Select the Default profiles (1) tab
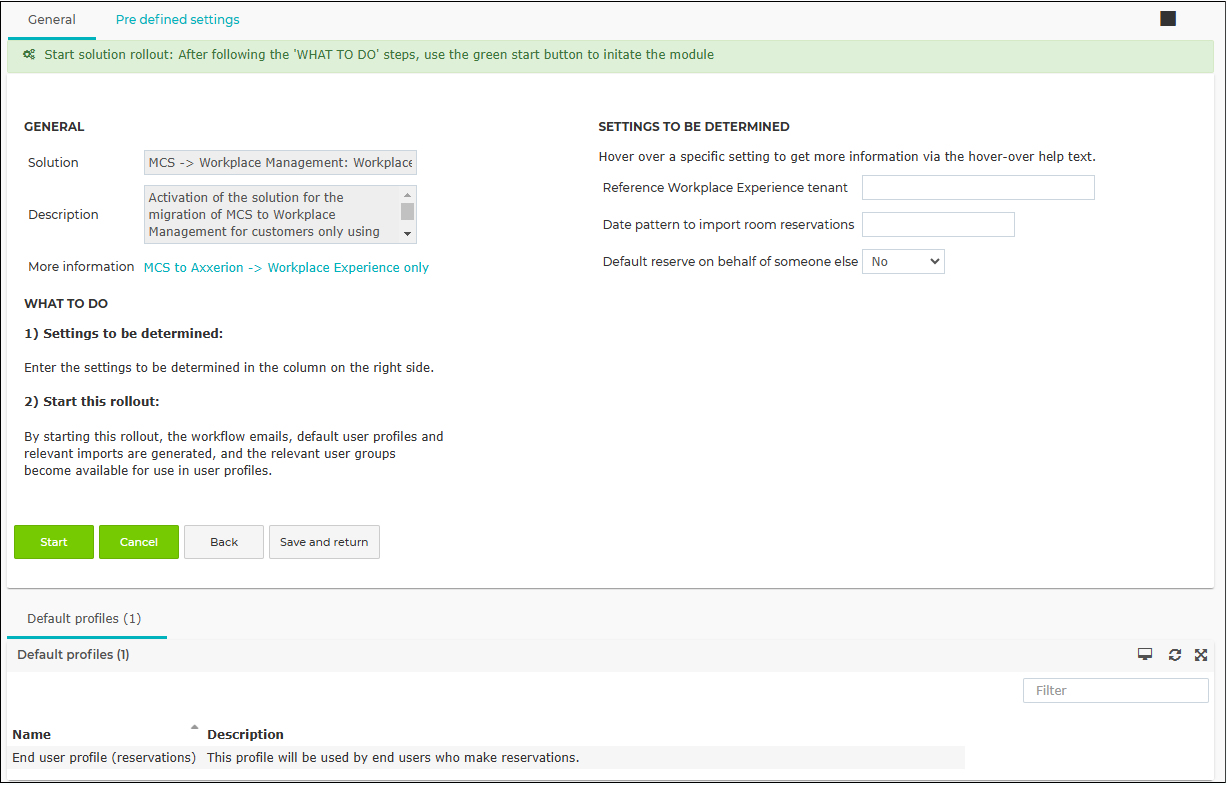This screenshot has height=785, width=1227. tap(84, 619)
